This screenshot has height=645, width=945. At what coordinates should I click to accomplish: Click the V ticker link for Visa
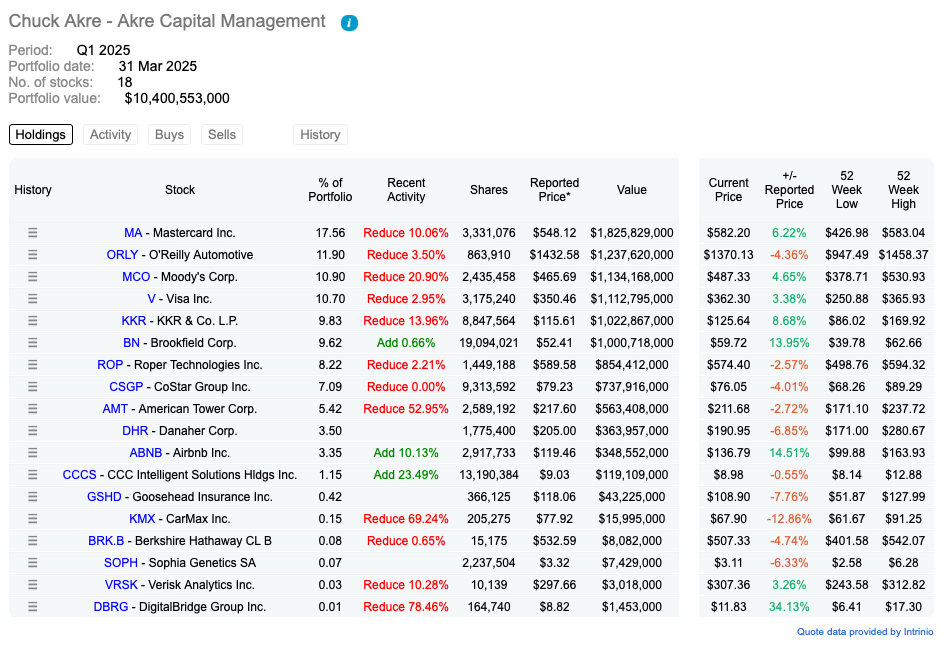(151, 299)
